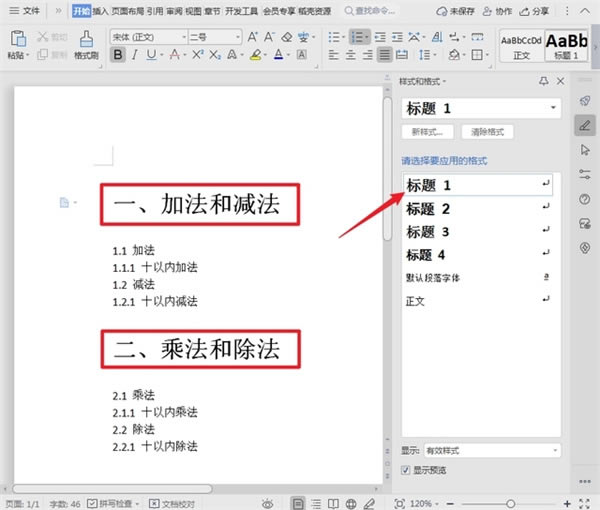Click the help question mark sidebar icon
This screenshot has height=510, width=600.
coord(585,199)
